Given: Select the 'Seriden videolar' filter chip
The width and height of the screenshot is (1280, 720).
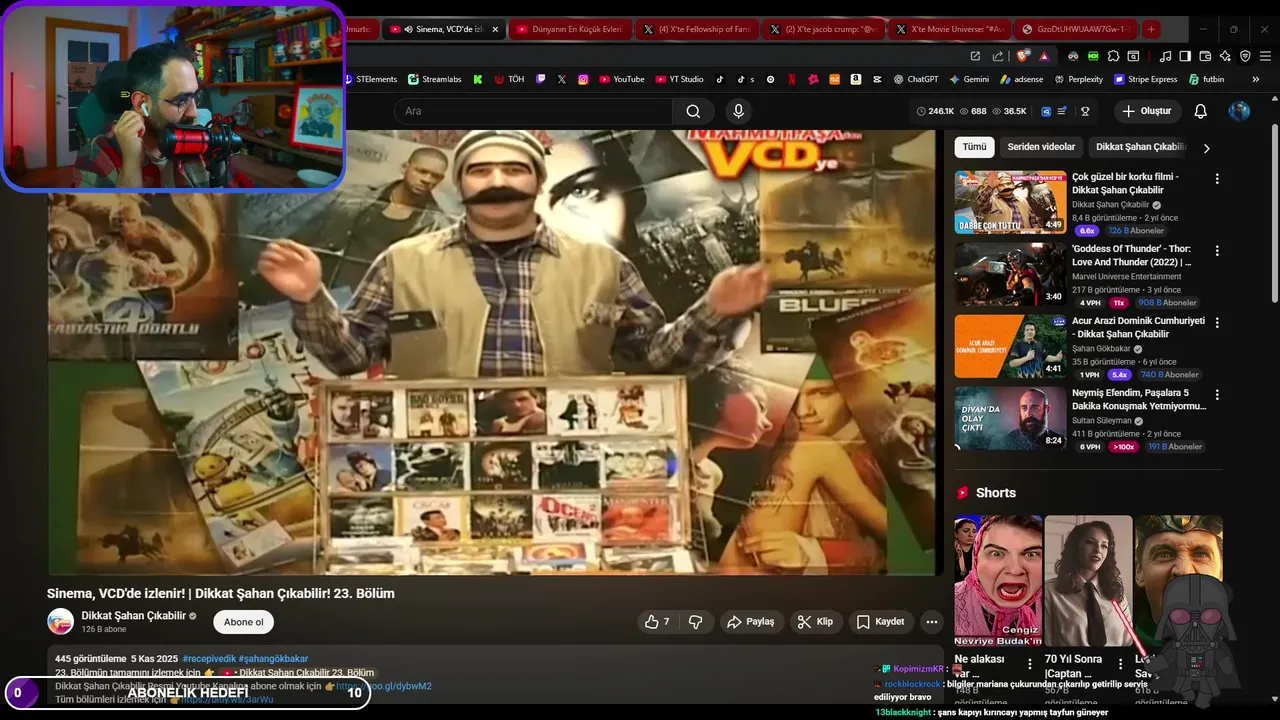Looking at the screenshot, I should 1041,147.
